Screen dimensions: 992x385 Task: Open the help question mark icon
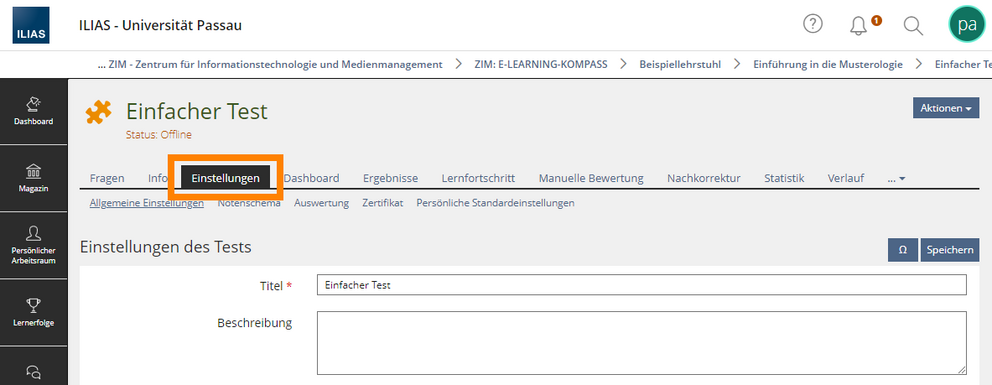(812, 24)
